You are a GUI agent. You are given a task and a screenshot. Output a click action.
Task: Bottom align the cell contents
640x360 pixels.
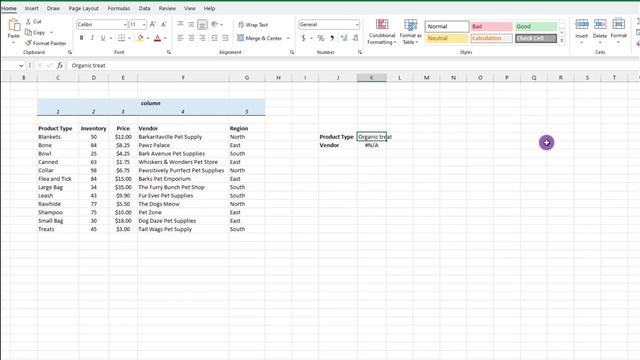pos(202,24)
